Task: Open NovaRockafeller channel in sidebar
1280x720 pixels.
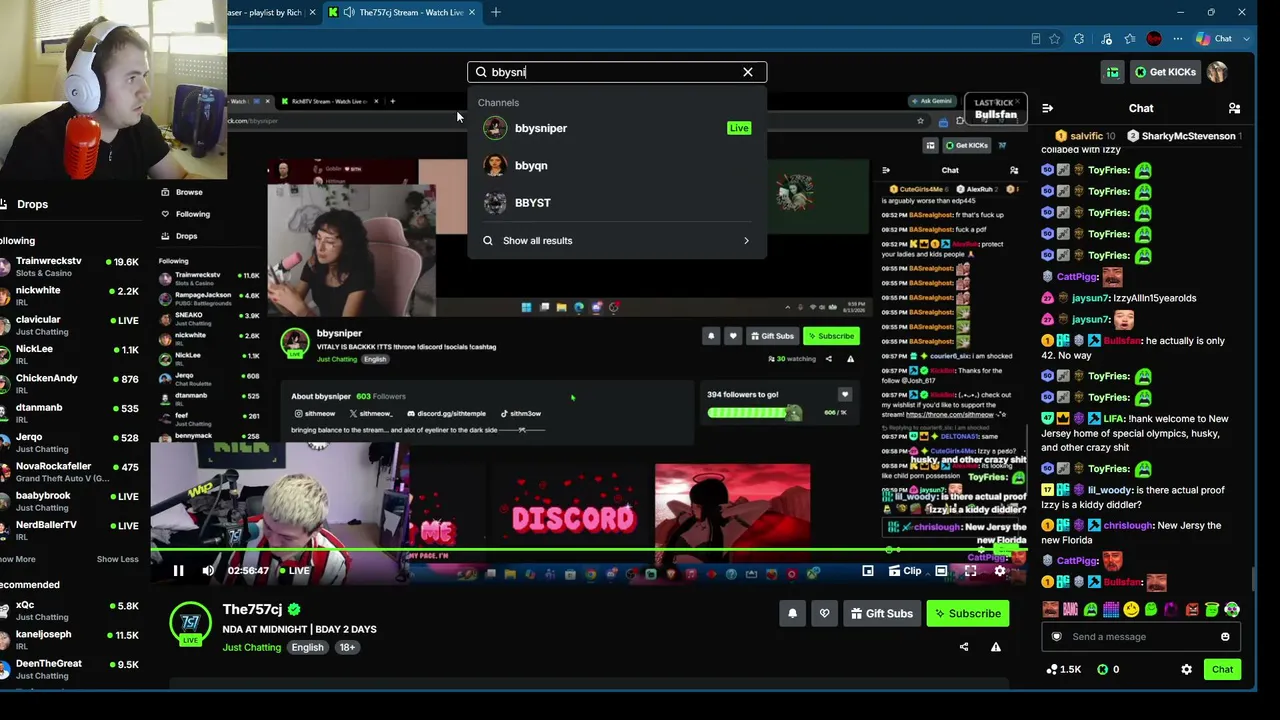Action: pos(69,471)
